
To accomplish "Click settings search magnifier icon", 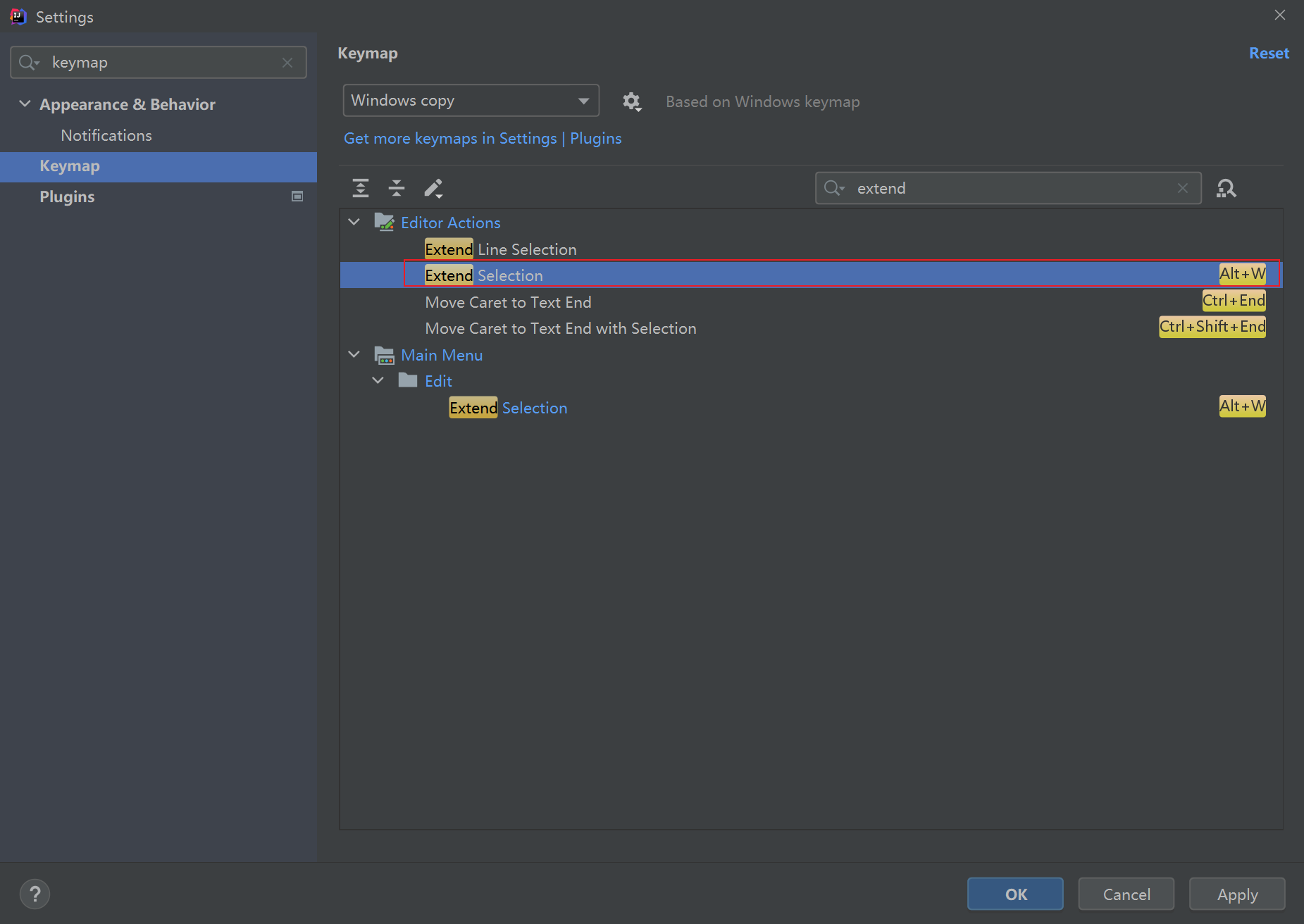I will pyautogui.click(x=29, y=63).
